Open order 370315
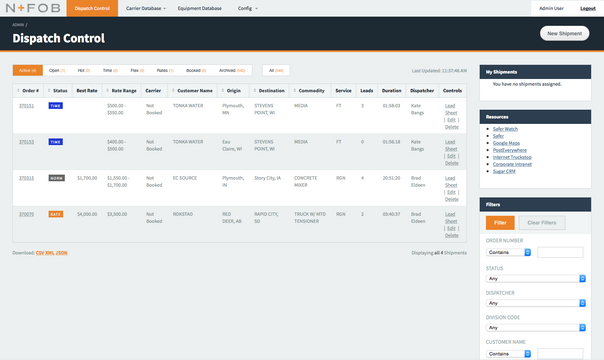604x360 pixels. [27, 178]
